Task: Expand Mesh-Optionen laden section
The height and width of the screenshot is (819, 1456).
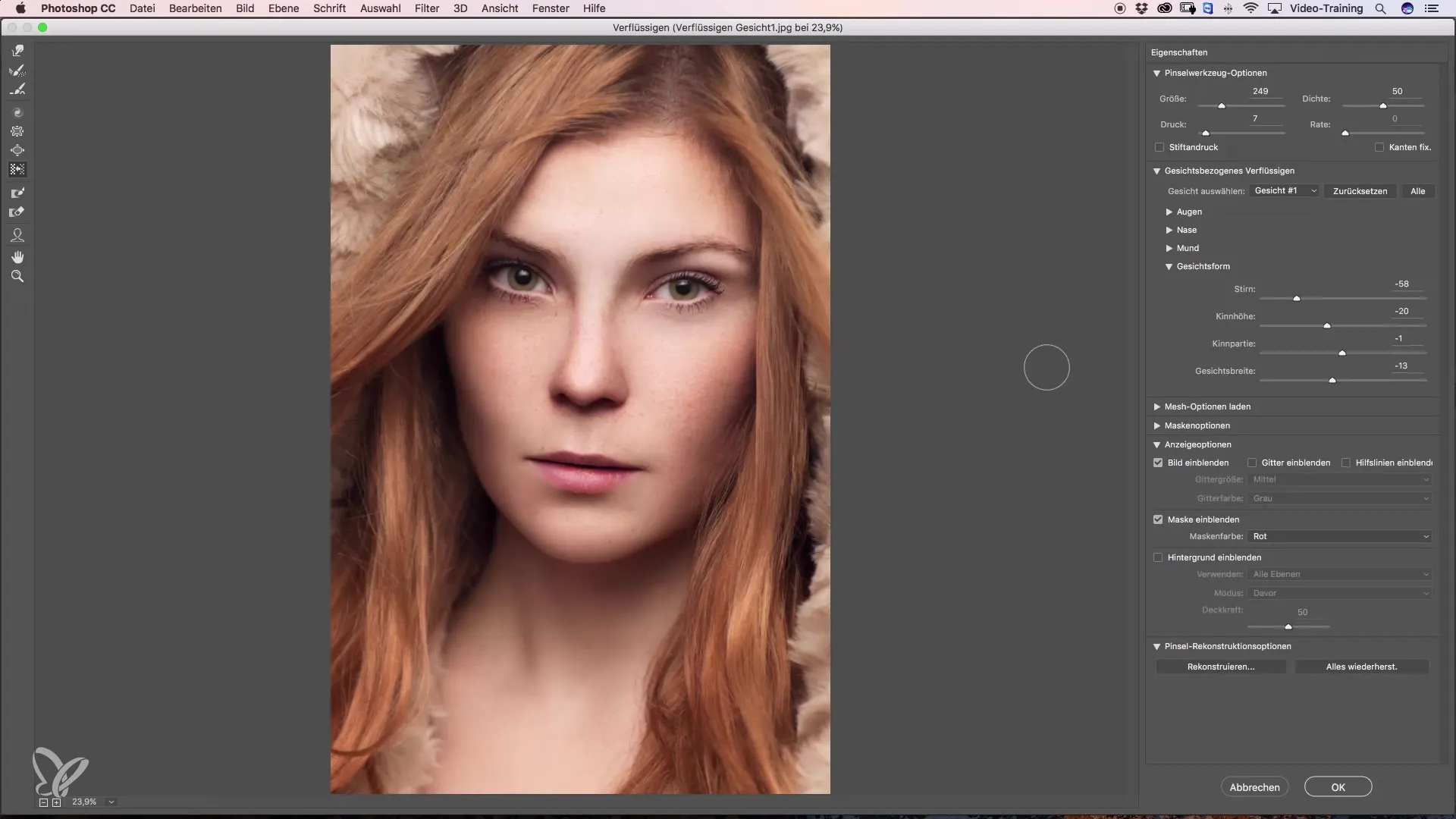Action: [1156, 407]
